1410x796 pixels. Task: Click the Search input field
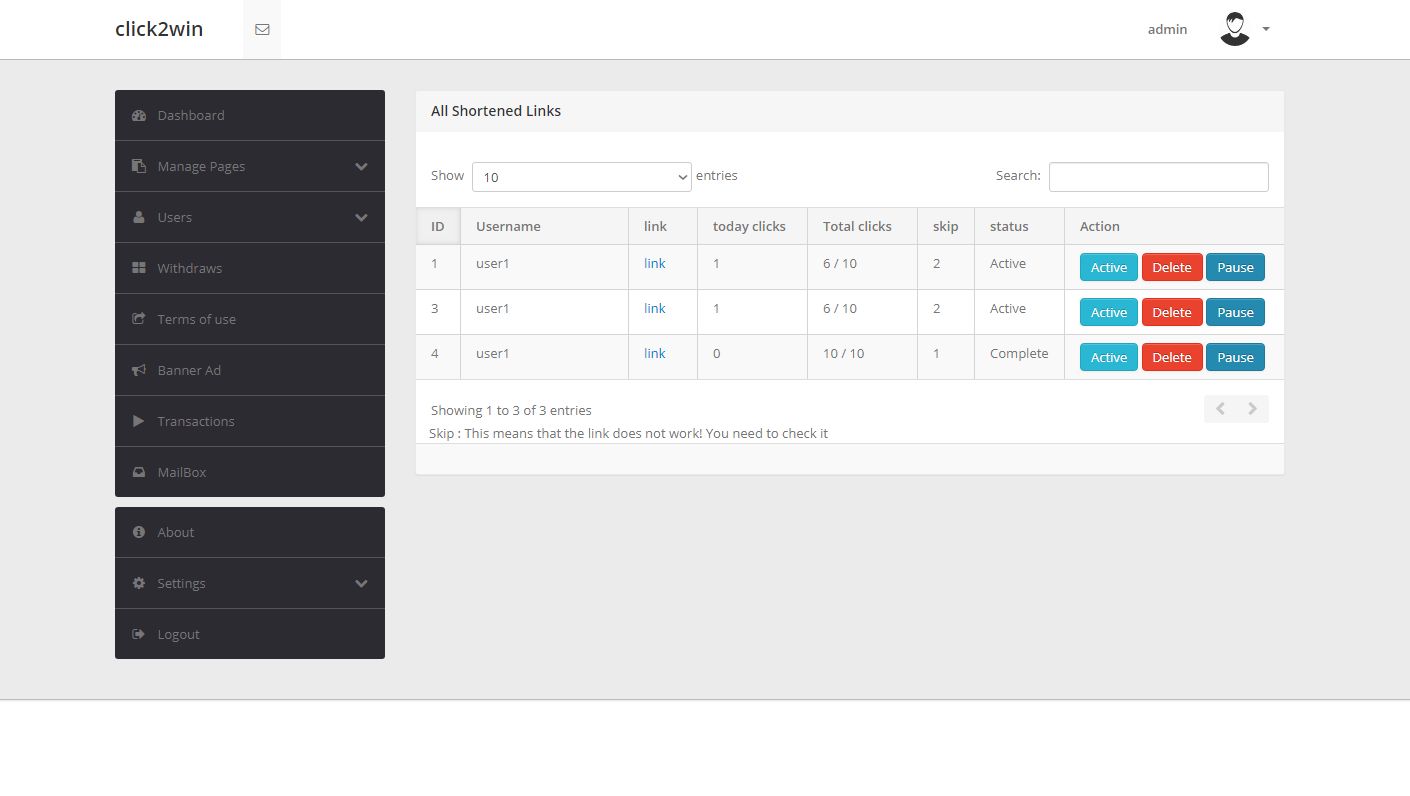[x=1158, y=177]
